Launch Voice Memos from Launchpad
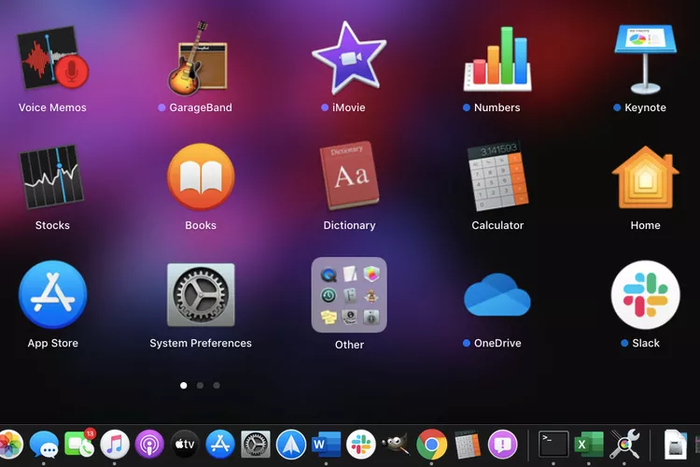700x467 pixels. (53, 58)
